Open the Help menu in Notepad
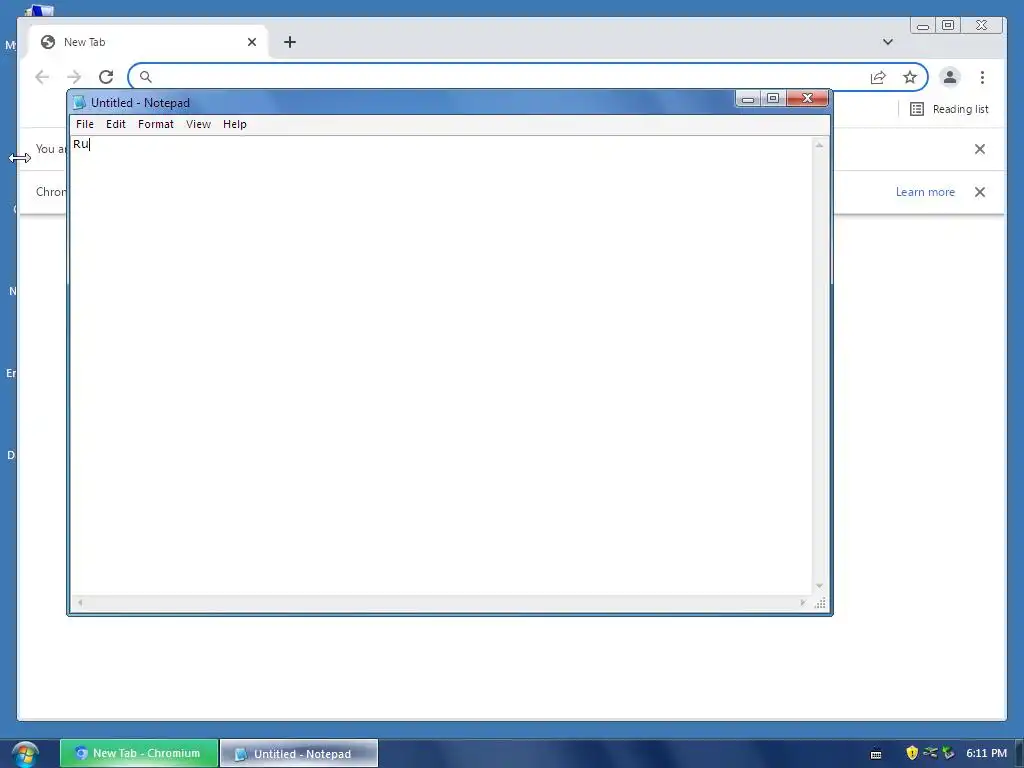The height and width of the screenshot is (768, 1024). [x=234, y=124]
